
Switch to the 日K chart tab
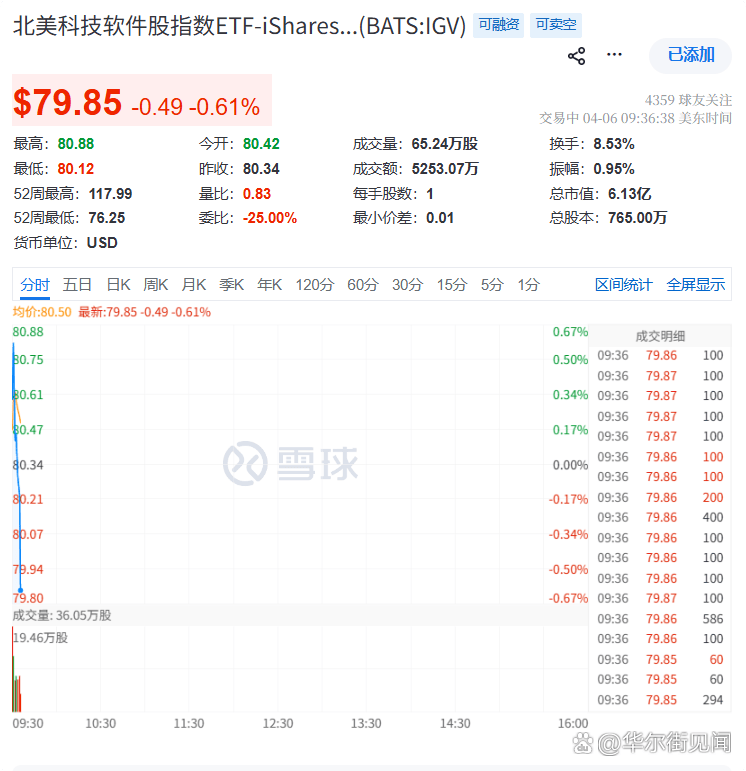pos(119,285)
